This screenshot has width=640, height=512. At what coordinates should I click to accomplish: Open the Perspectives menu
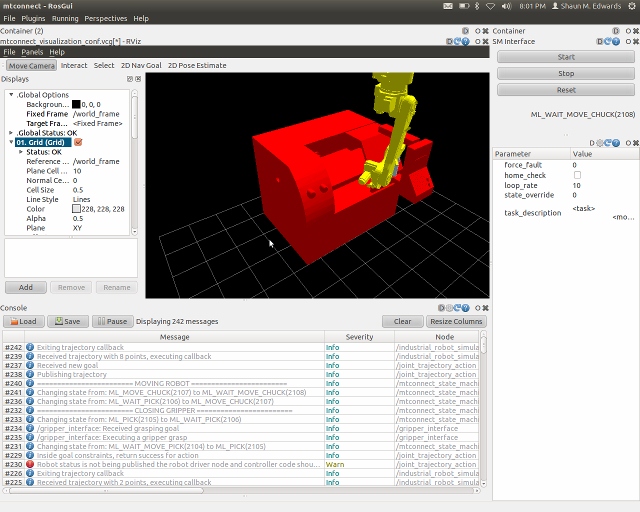tap(105, 18)
